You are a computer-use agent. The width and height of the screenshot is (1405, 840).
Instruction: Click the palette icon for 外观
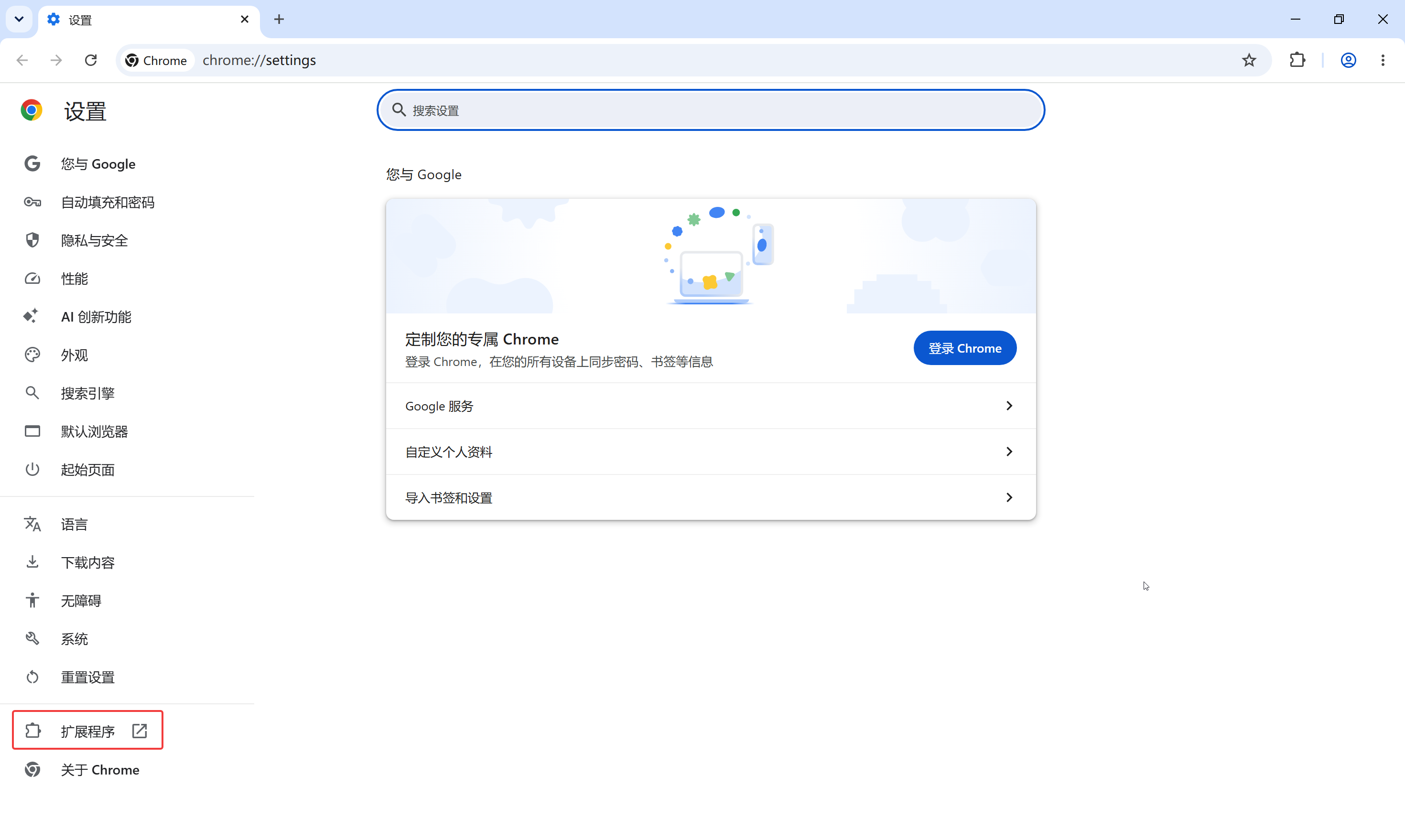point(32,355)
